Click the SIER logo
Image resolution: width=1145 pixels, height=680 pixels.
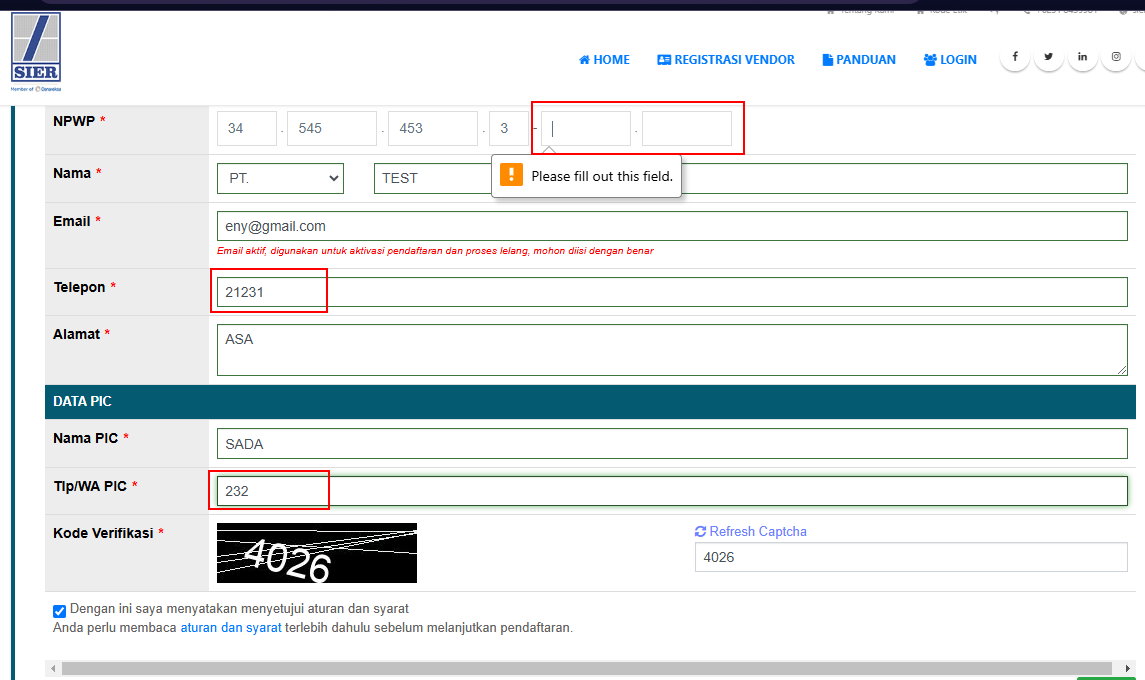[x=36, y=51]
